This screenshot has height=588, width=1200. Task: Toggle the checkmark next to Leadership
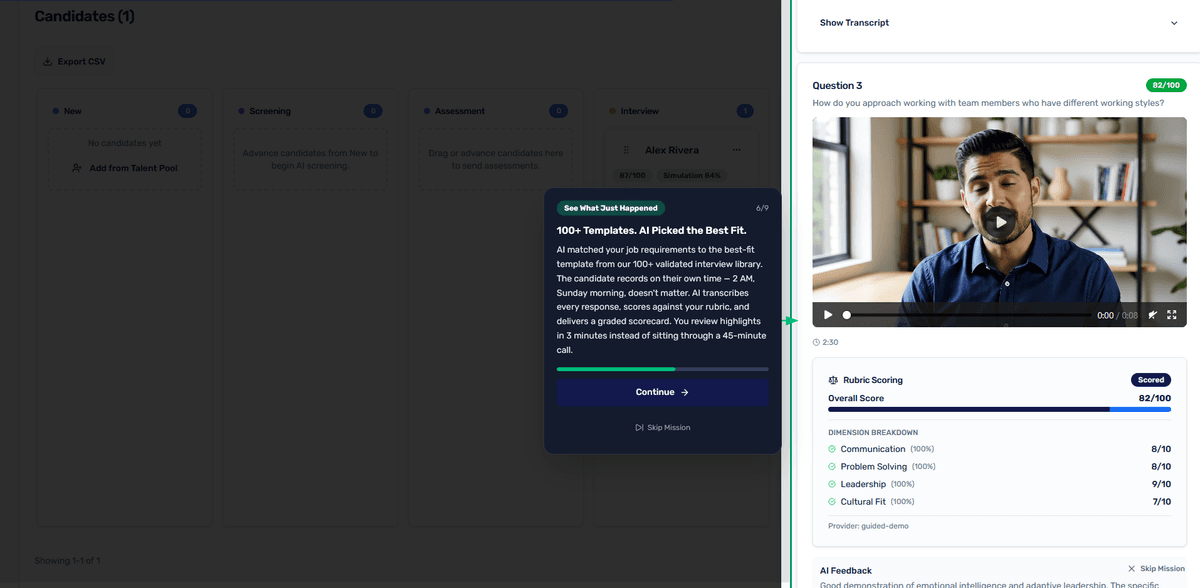coord(830,484)
